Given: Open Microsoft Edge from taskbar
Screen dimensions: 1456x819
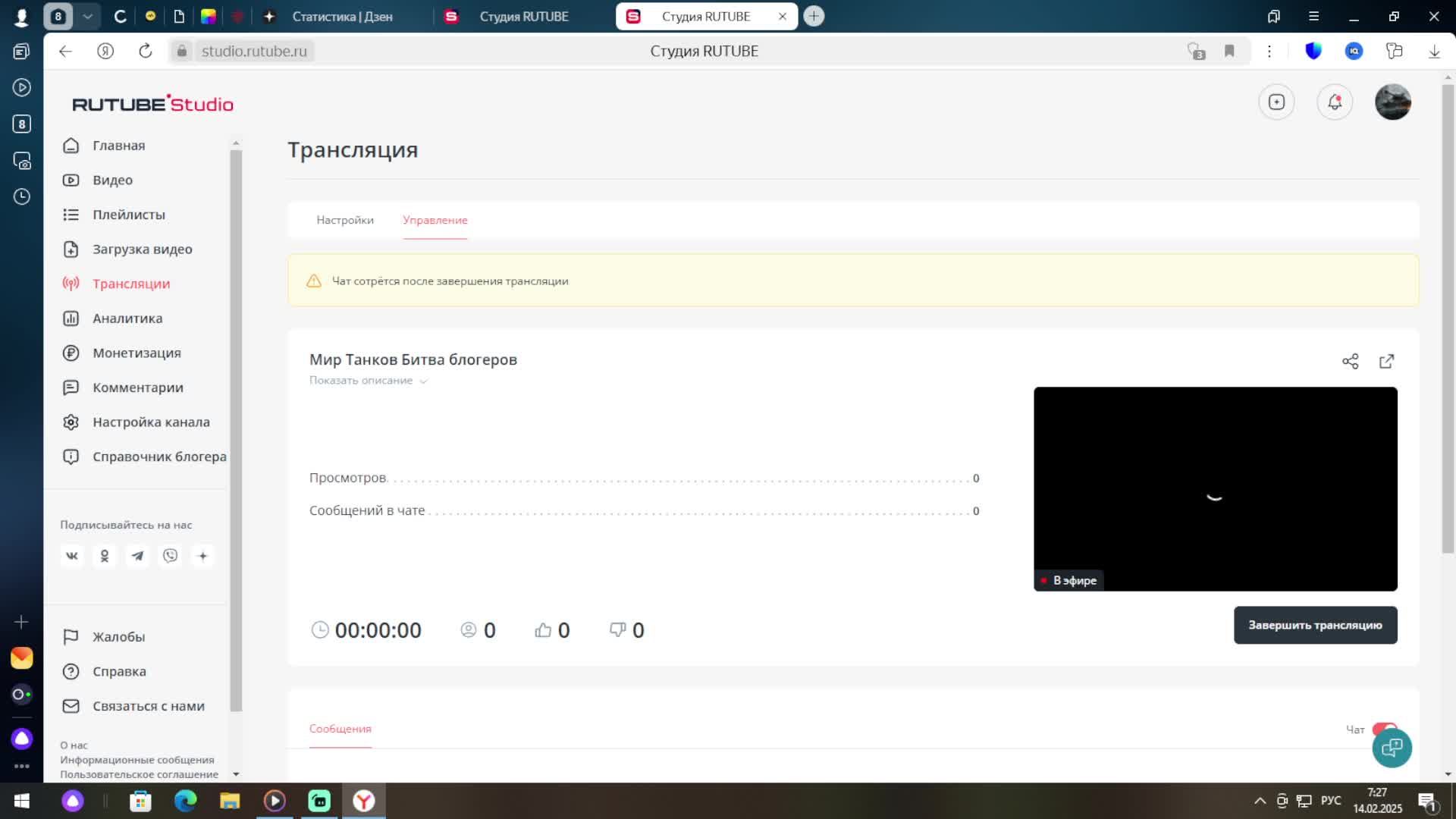Looking at the screenshot, I should [185, 801].
